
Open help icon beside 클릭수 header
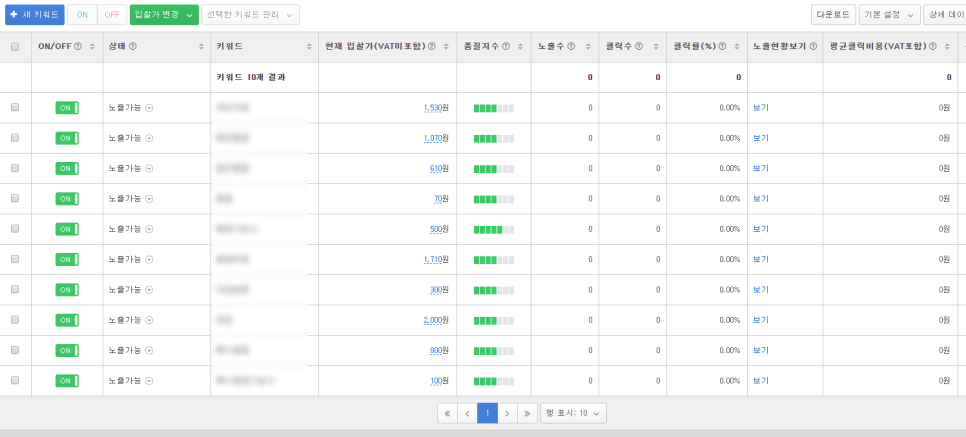coord(639,47)
